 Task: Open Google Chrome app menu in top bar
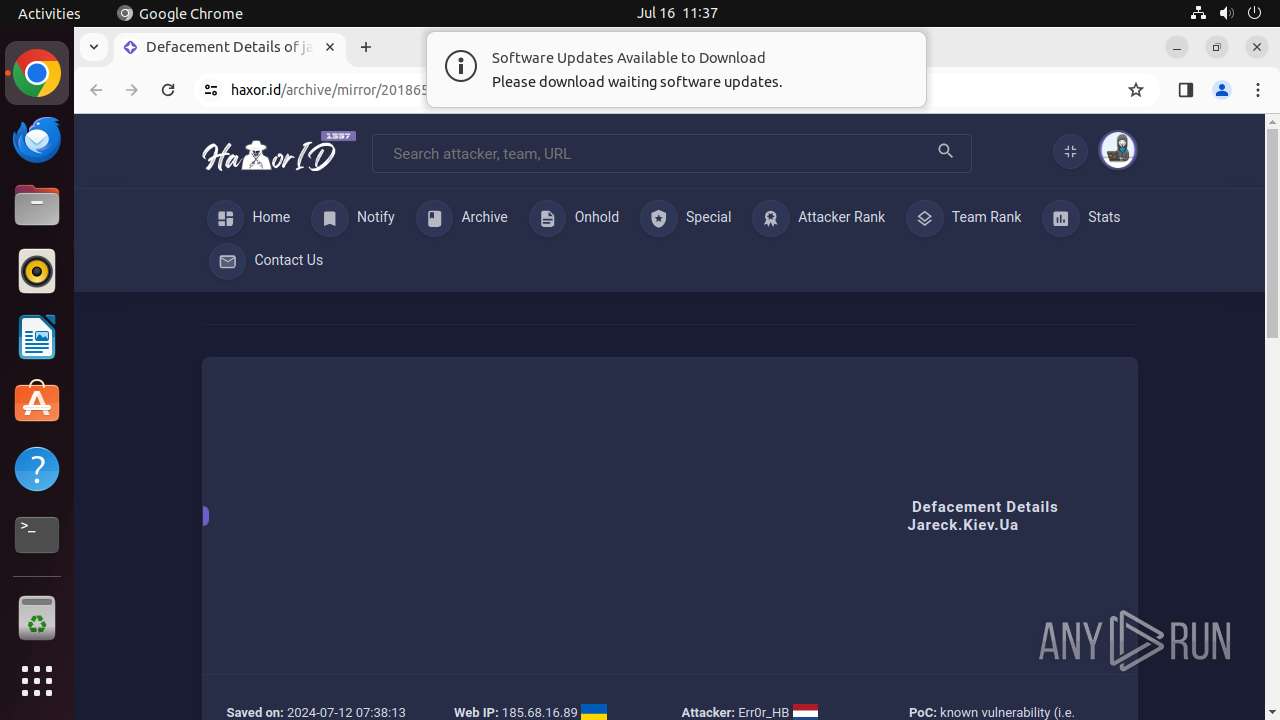(x=180, y=13)
